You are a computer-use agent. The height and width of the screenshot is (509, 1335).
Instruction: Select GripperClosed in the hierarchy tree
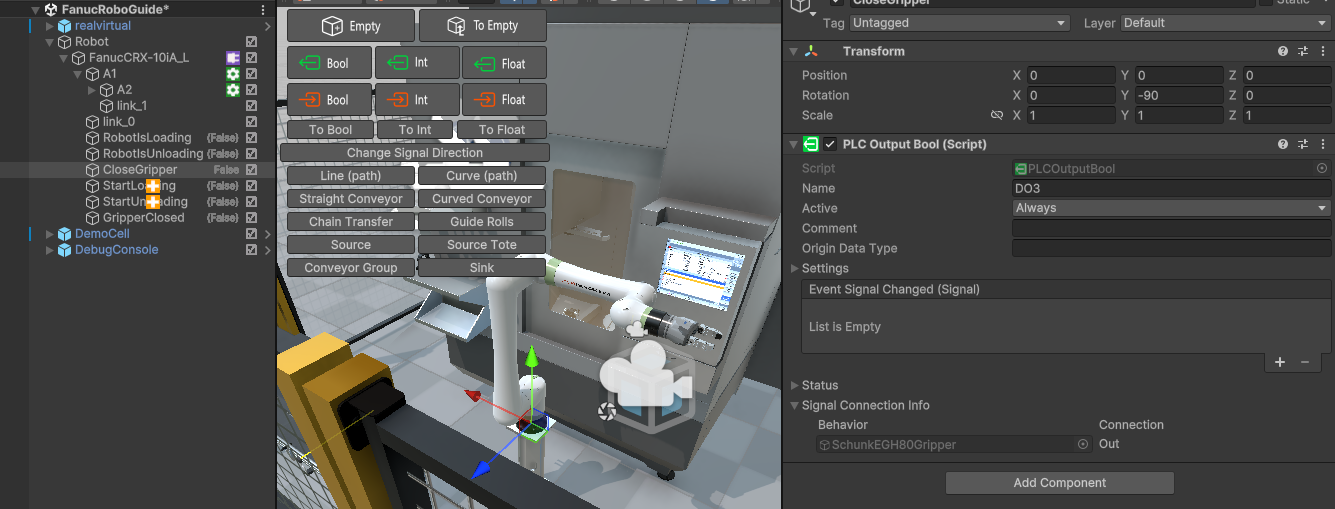[x=143, y=218]
